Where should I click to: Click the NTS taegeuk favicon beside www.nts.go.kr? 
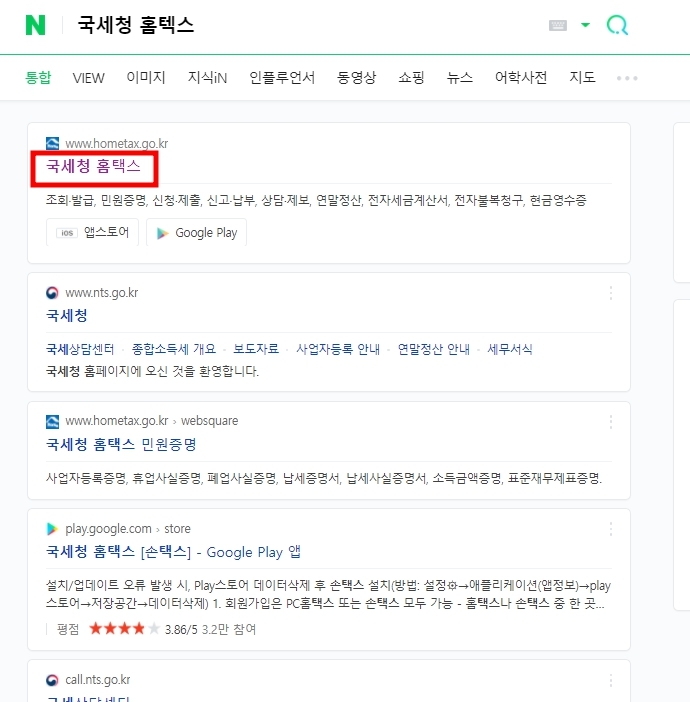52,293
